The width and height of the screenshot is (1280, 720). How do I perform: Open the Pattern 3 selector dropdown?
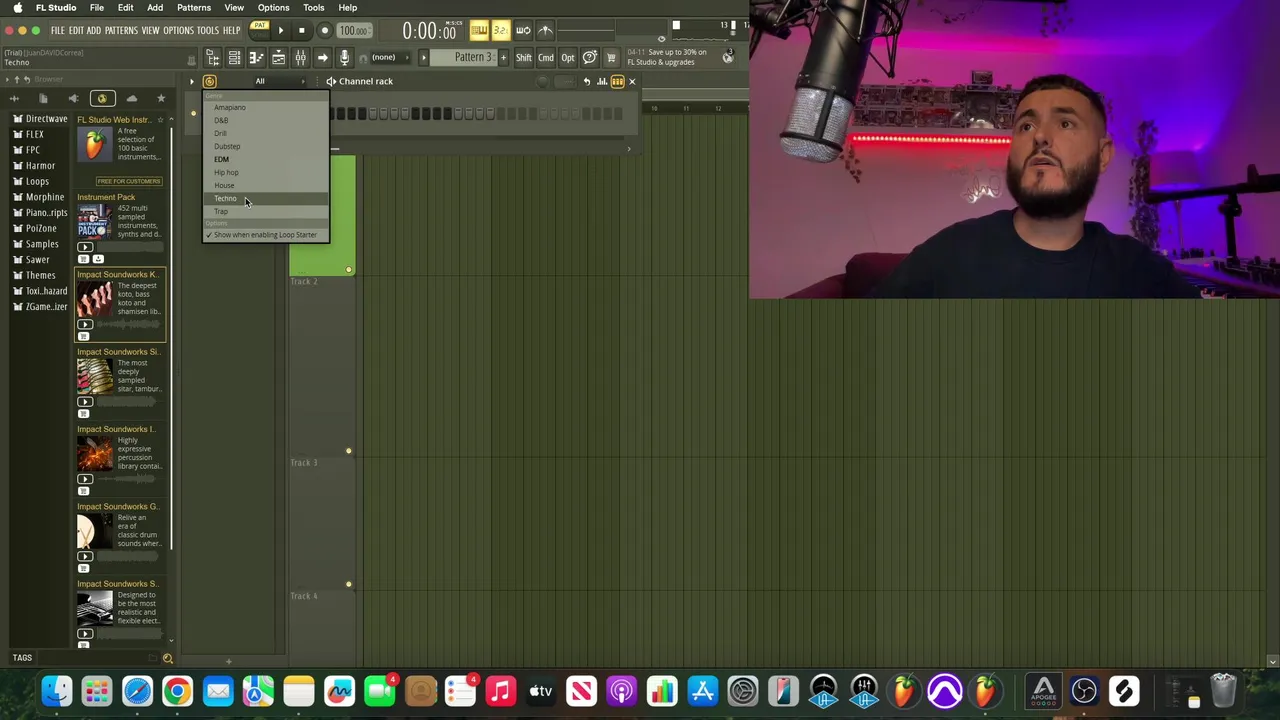tap(464, 58)
